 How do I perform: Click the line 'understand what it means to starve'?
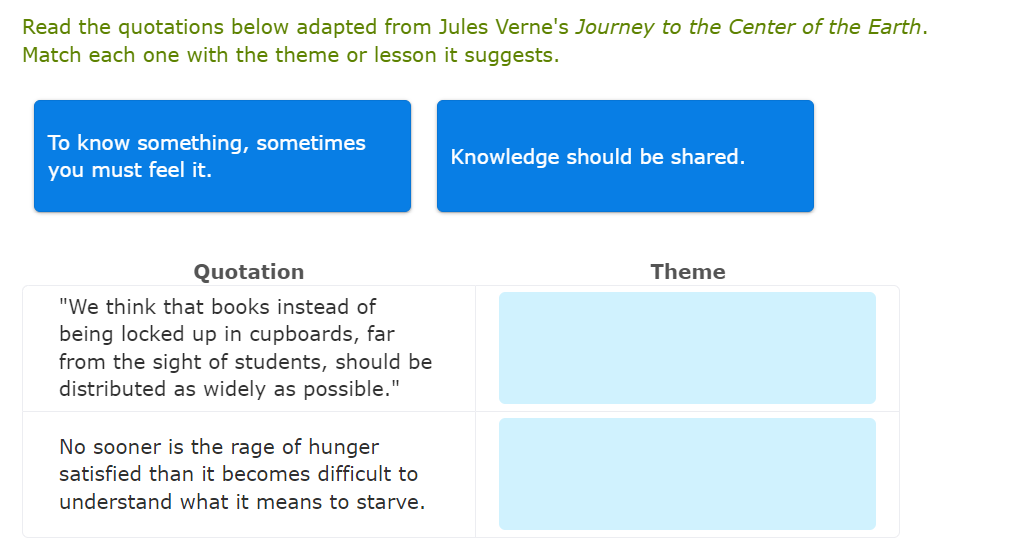[x=241, y=502]
